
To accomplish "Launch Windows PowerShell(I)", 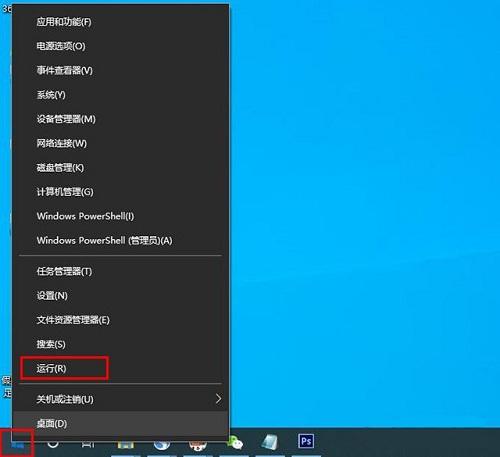I will 121,216.
